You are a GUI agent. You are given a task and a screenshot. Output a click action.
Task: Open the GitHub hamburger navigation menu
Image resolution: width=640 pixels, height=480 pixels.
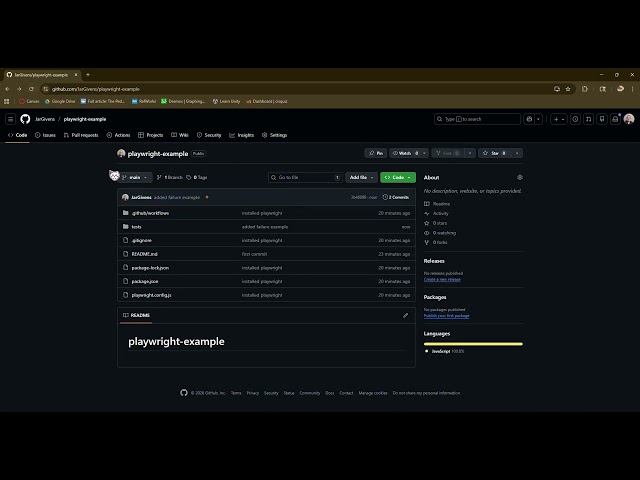[x=11, y=119]
